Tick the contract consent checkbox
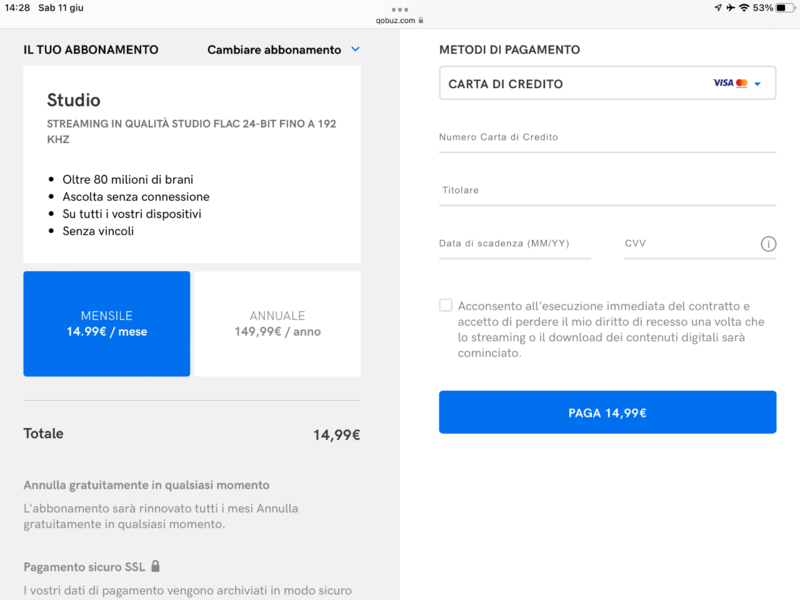Viewport: 800px width, 600px height. [446, 306]
